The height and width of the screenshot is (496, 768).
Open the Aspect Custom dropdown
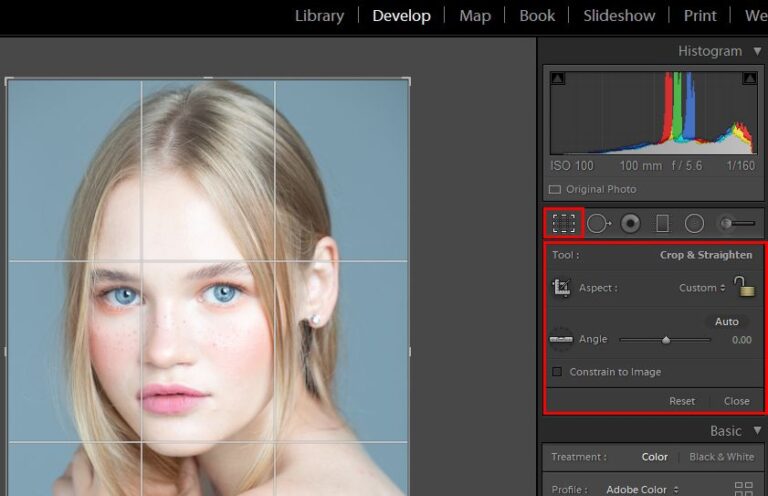[x=703, y=288]
